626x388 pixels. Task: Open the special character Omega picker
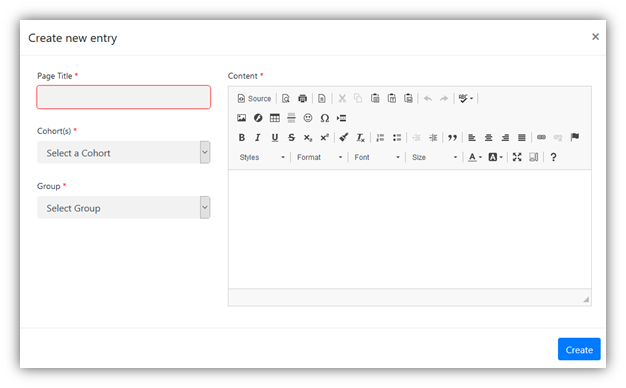pyautogui.click(x=325, y=118)
